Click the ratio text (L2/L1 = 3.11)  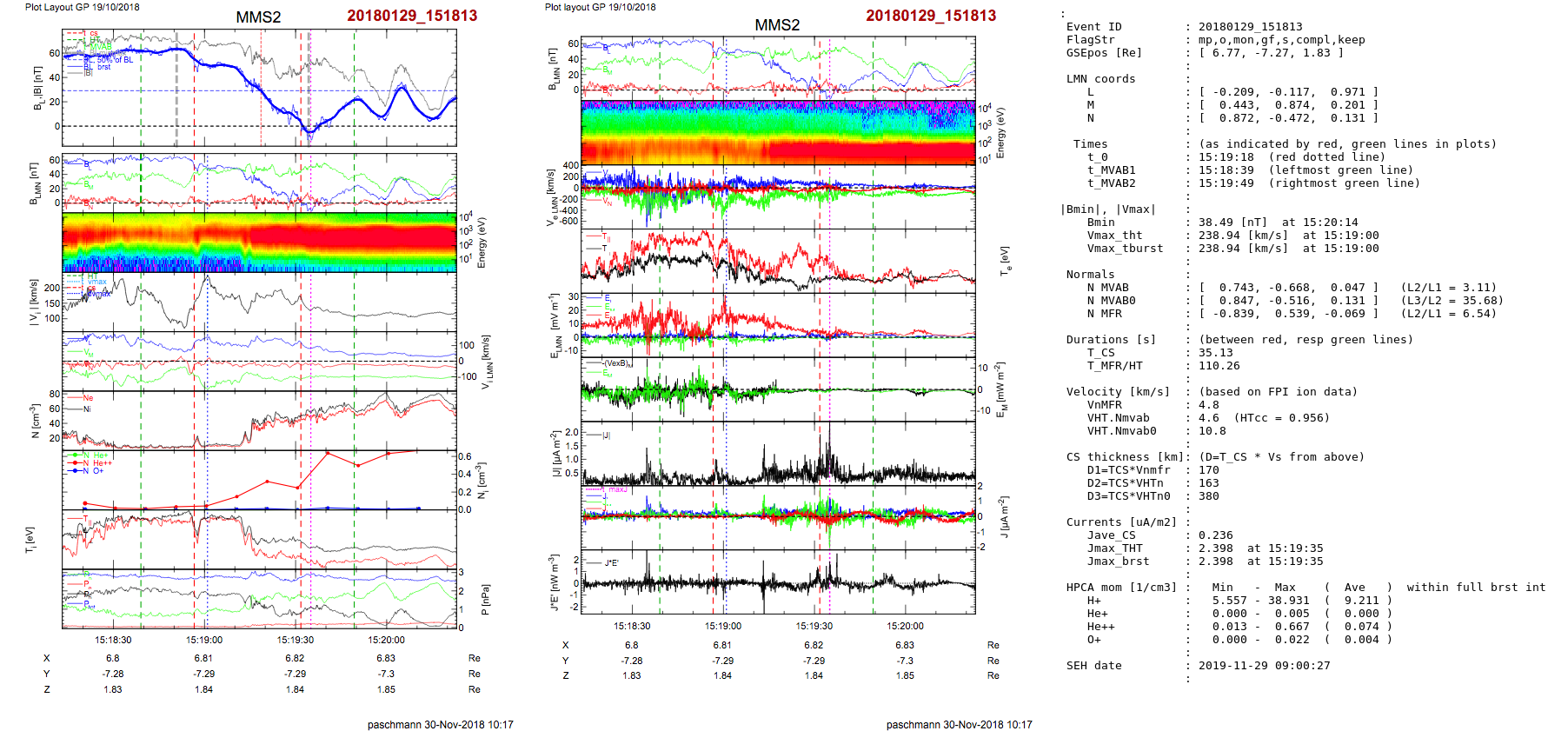[1449, 288]
